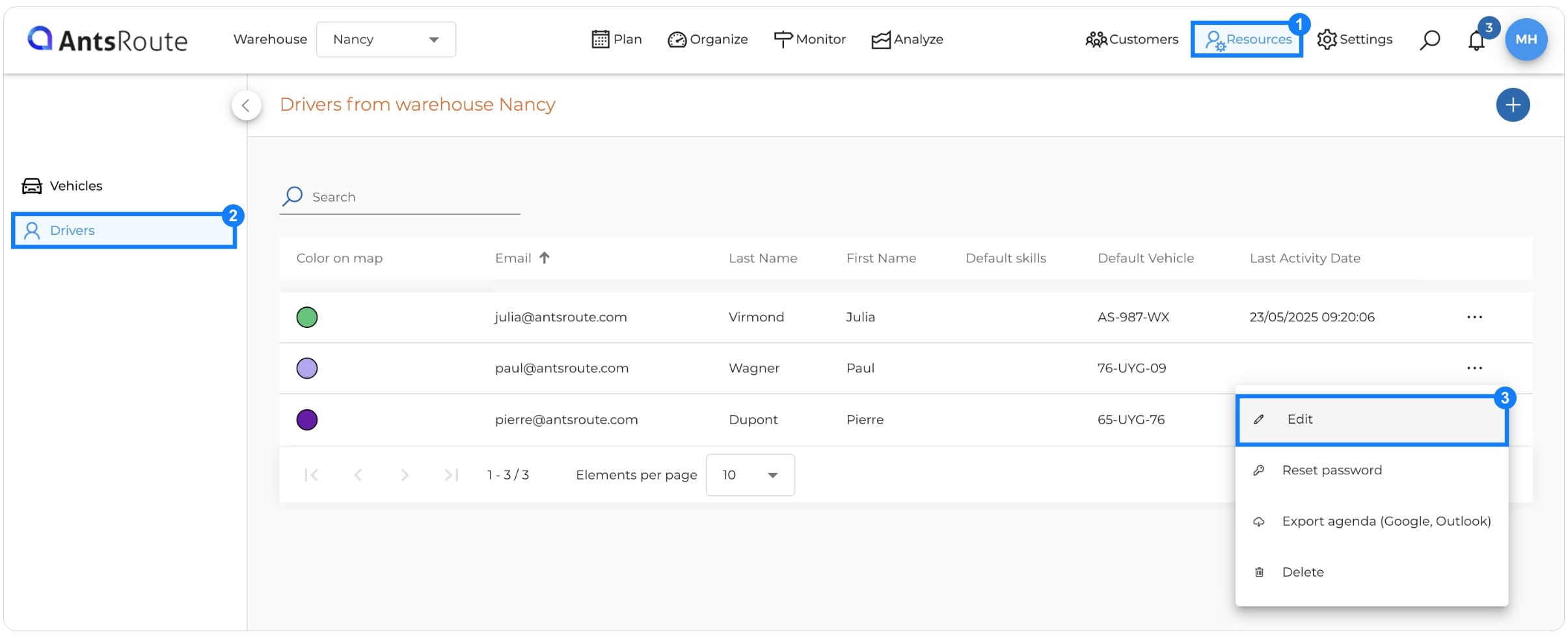The width and height of the screenshot is (1568, 639).
Task: Open three-dots menu for Paul's row
Action: (x=1474, y=368)
